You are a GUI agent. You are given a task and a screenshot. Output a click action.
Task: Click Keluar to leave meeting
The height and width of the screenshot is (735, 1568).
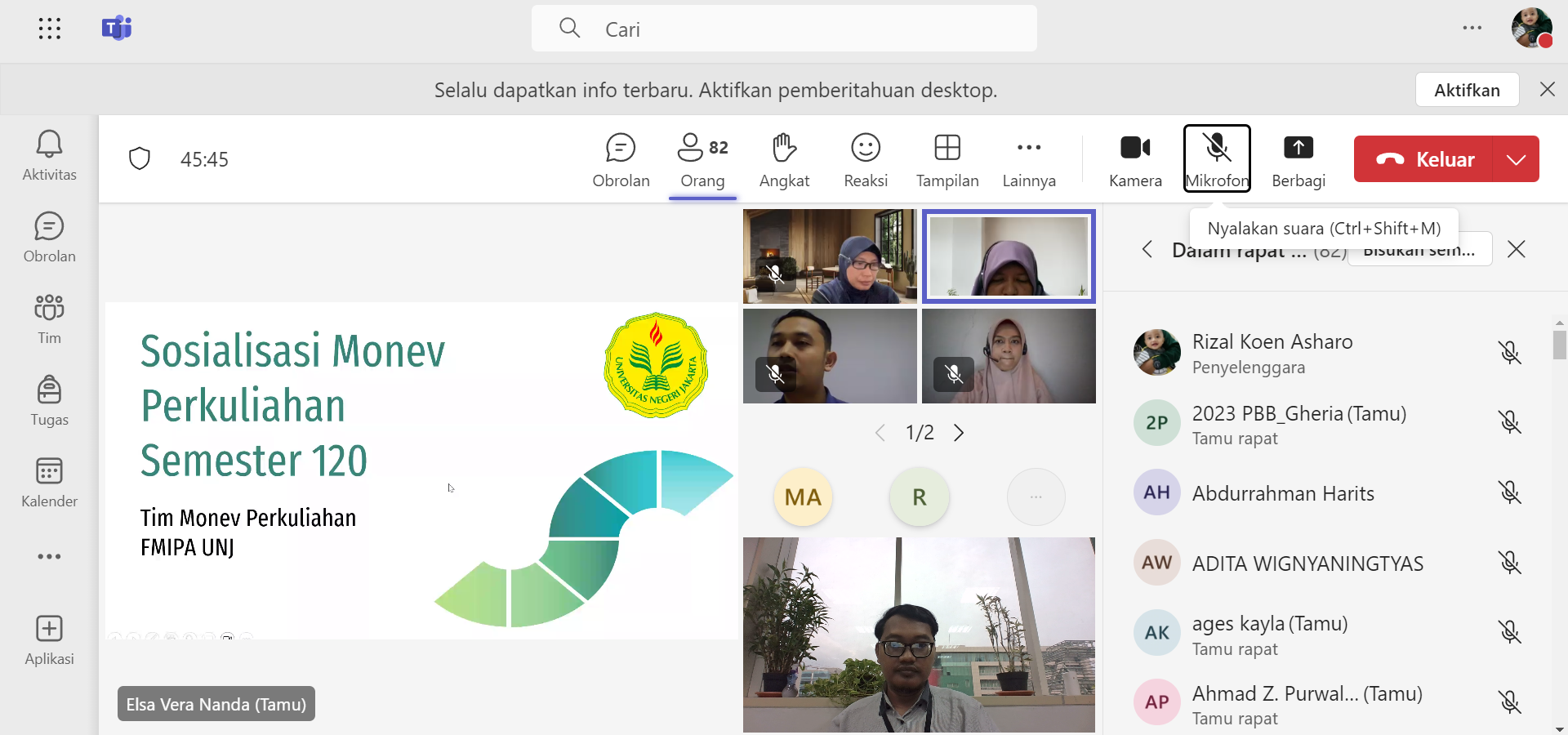[x=1423, y=159]
